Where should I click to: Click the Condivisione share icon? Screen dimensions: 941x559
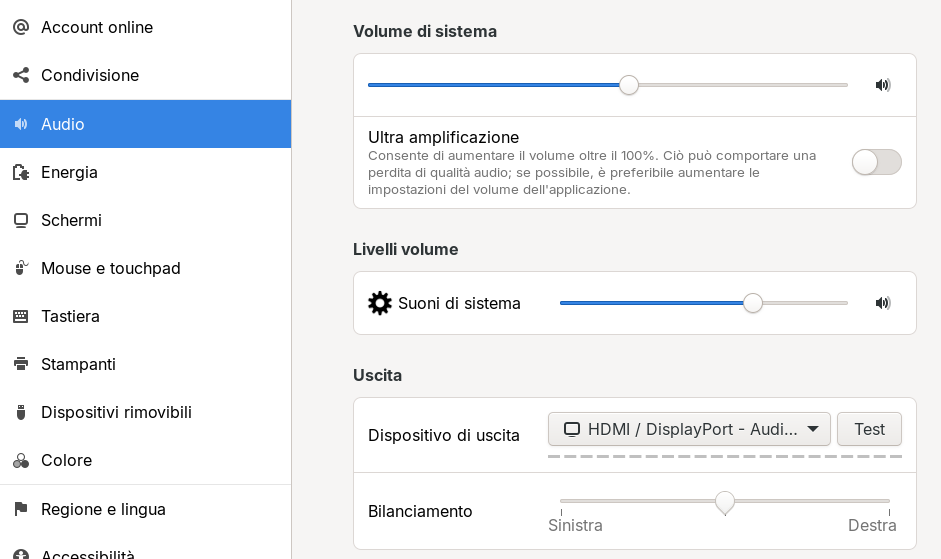pos(21,75)
